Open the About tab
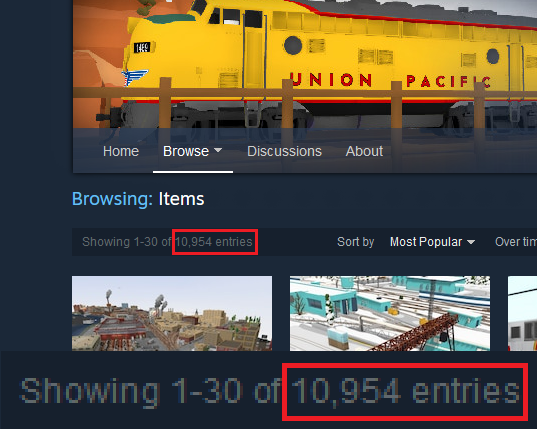This screenshot has height=429, width=537. pos(364,151)
